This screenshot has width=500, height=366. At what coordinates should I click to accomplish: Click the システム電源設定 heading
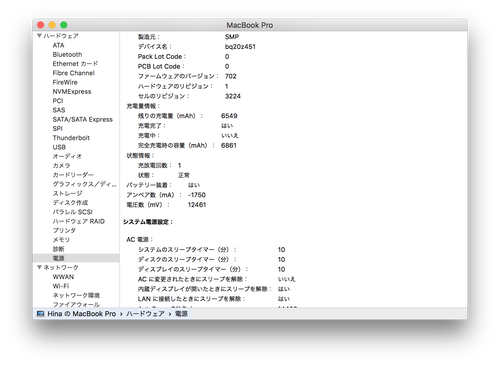click(x=148, y=222)
